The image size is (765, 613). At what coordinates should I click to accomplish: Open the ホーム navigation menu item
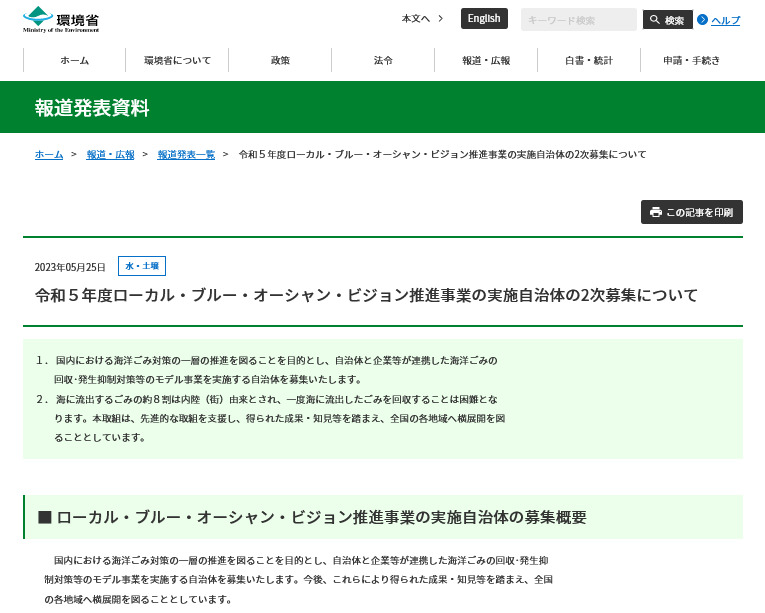point(74,61)
